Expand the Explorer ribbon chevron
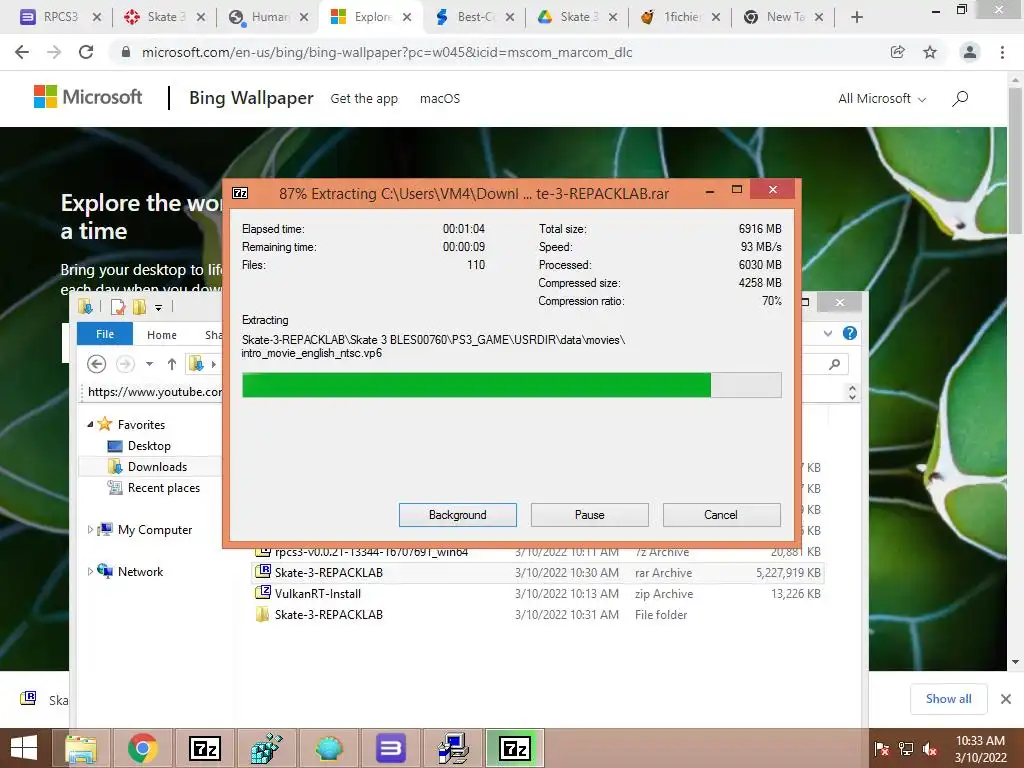Screen dimensions: 1024x768 click(x=827, y=334)
